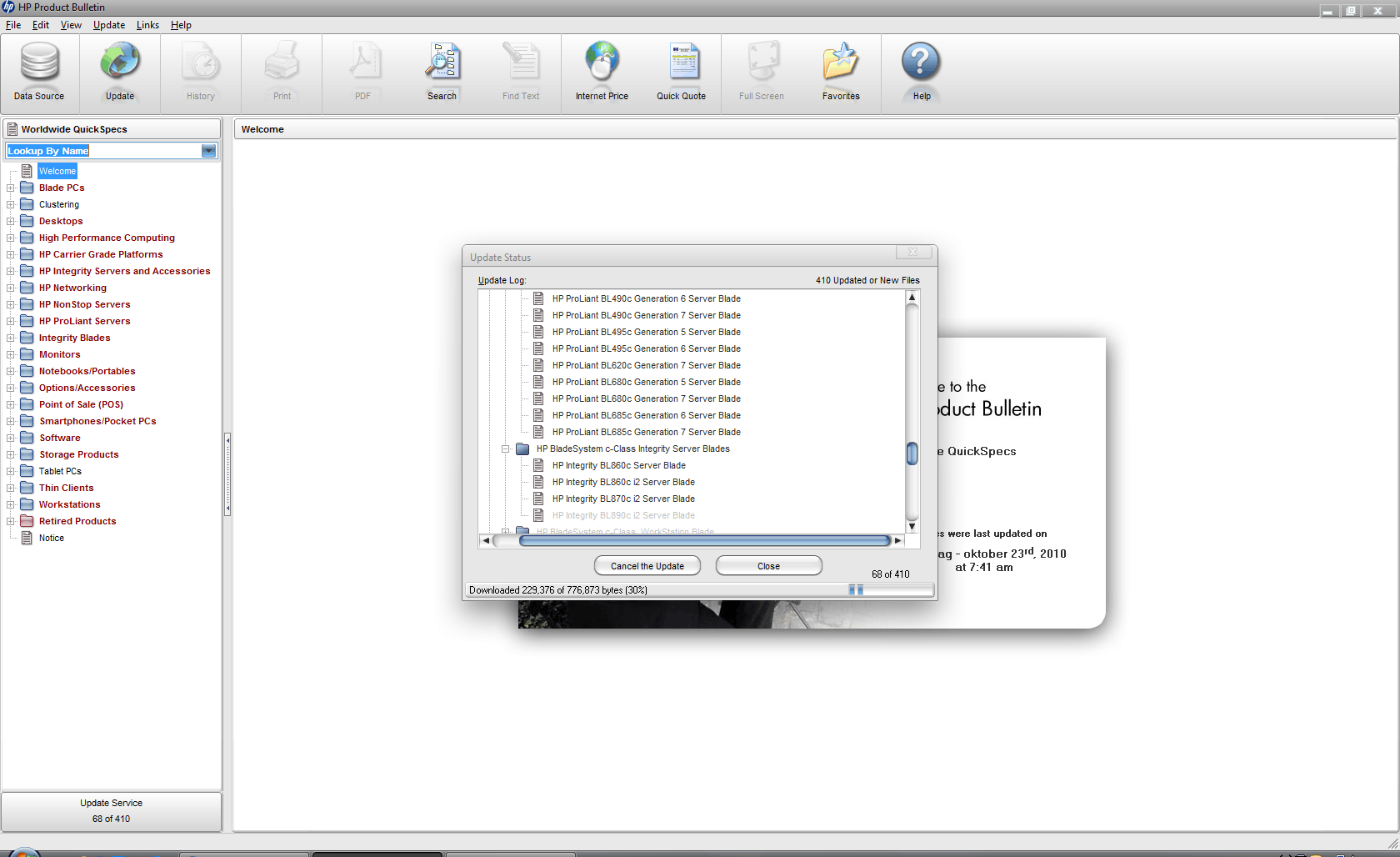Click the Monitors folder icon
The height and width of the screenshot is (857, 1400).
(x=27, y=354)
